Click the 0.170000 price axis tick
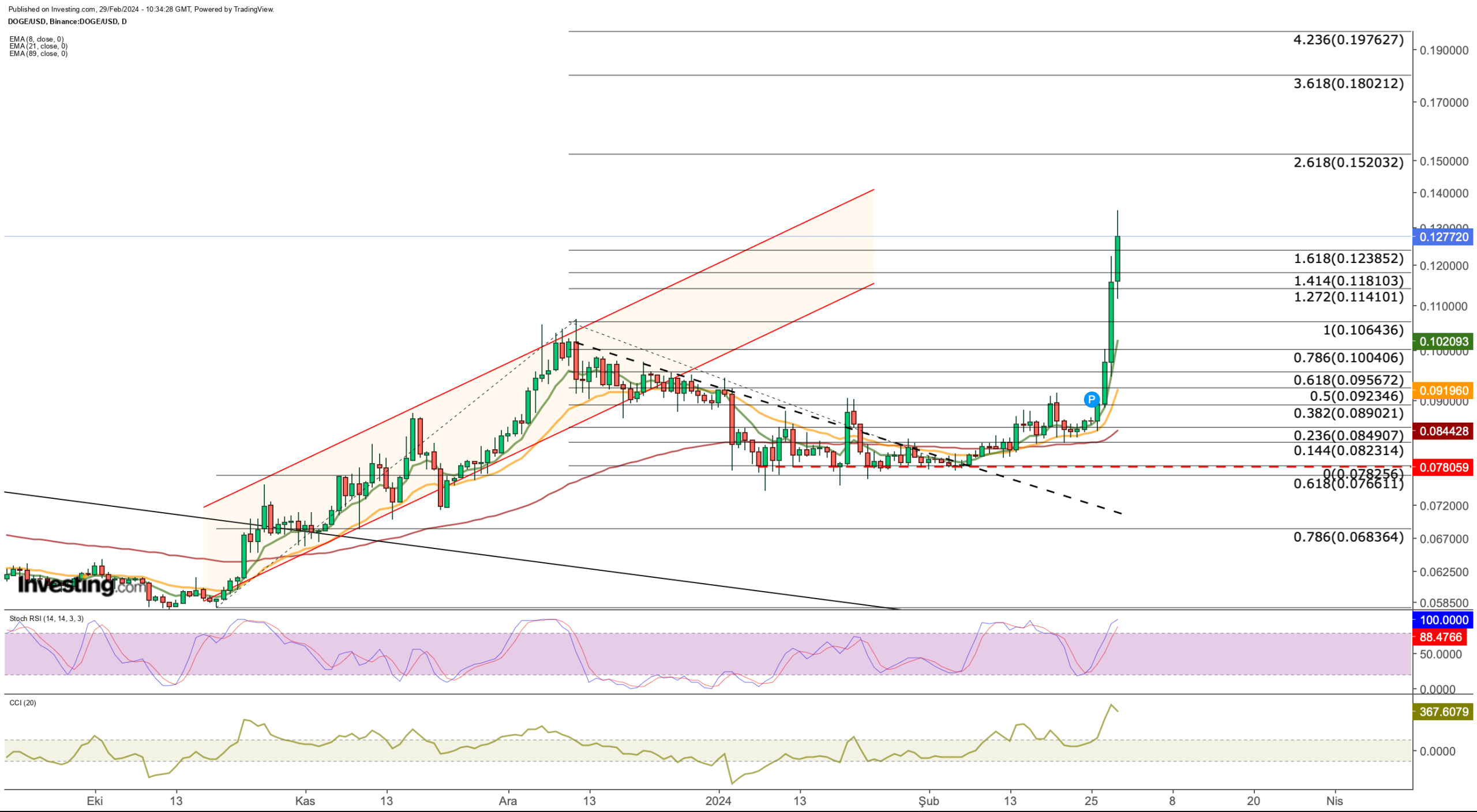 pos(1444,103)
